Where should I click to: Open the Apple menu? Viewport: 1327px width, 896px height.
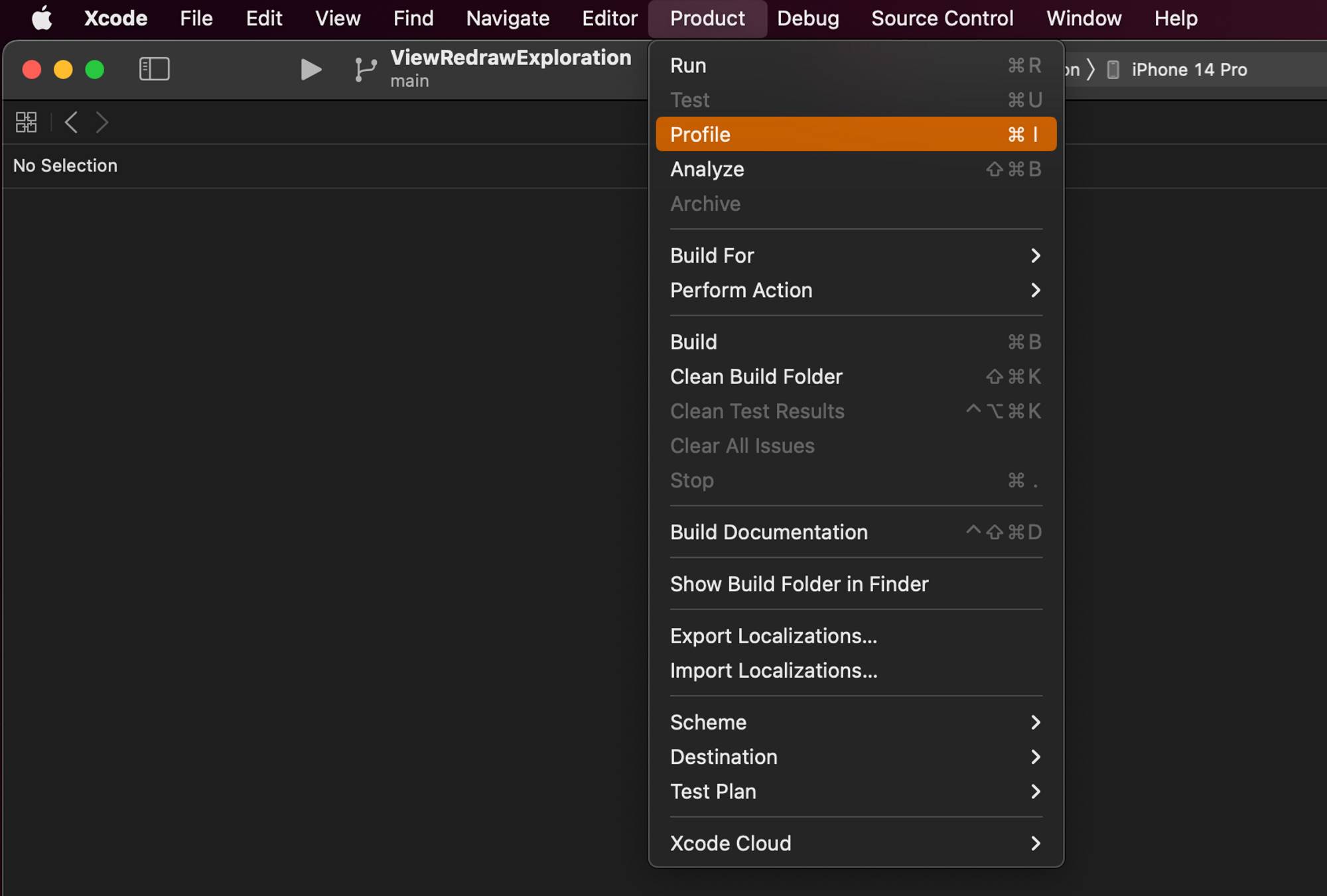[42, 18]
